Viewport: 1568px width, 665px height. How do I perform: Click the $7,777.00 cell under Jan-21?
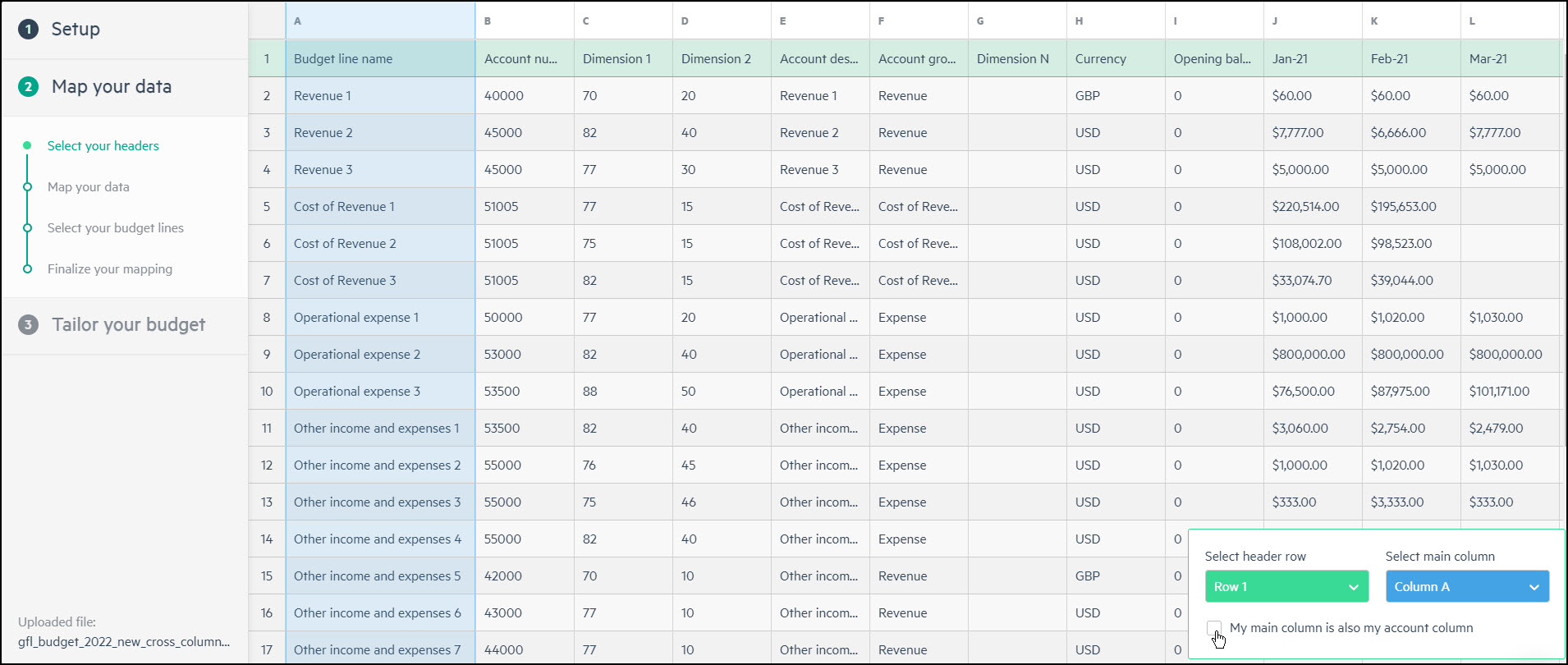1313,132
